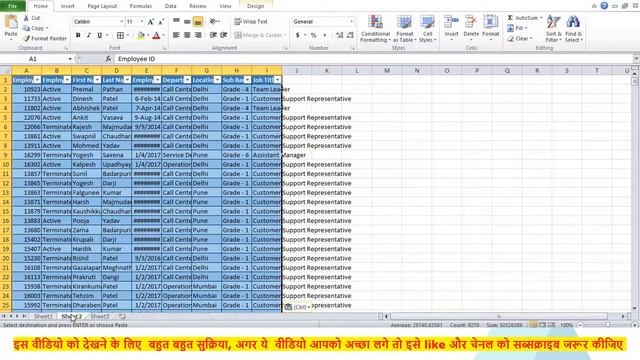Click the Increase Decimal icon
Screen dimensions: 640x360
(340, 36)
